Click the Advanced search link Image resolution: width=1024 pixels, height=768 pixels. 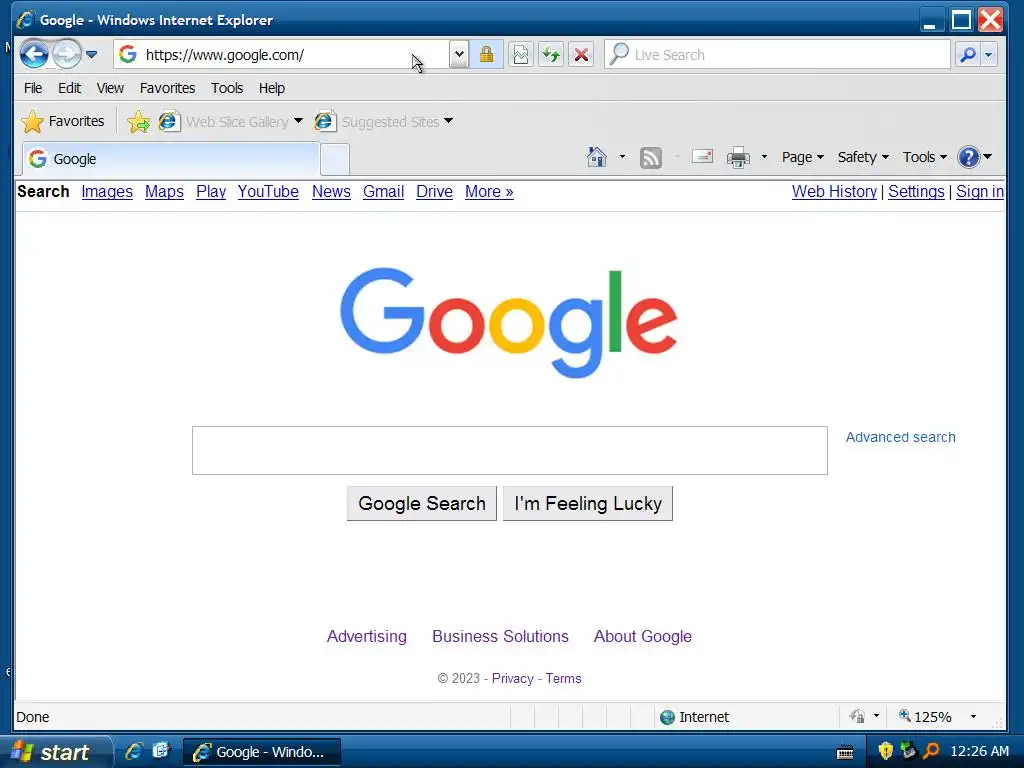900,438
